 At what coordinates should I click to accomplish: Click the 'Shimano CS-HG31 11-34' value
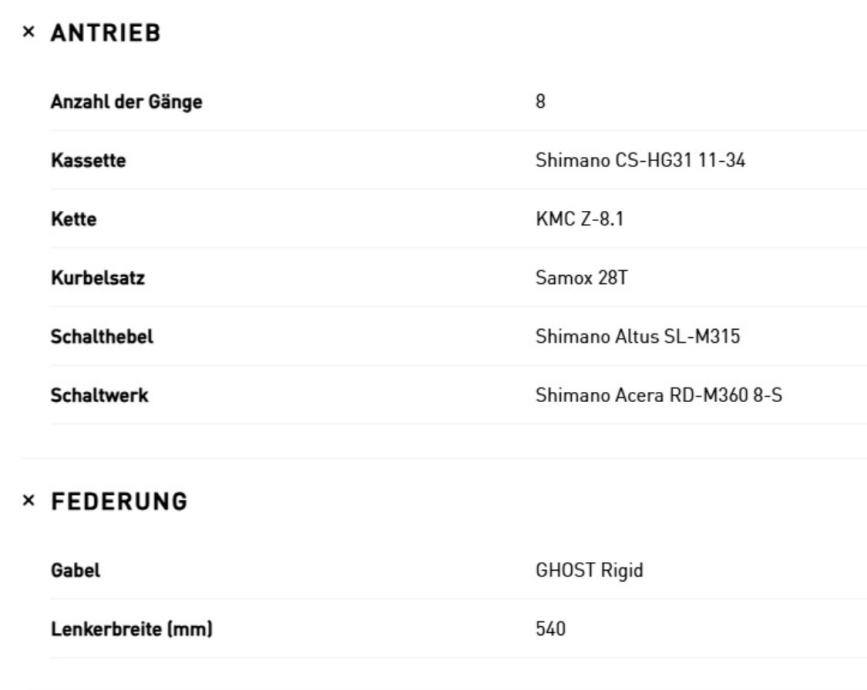click(640, 160)
